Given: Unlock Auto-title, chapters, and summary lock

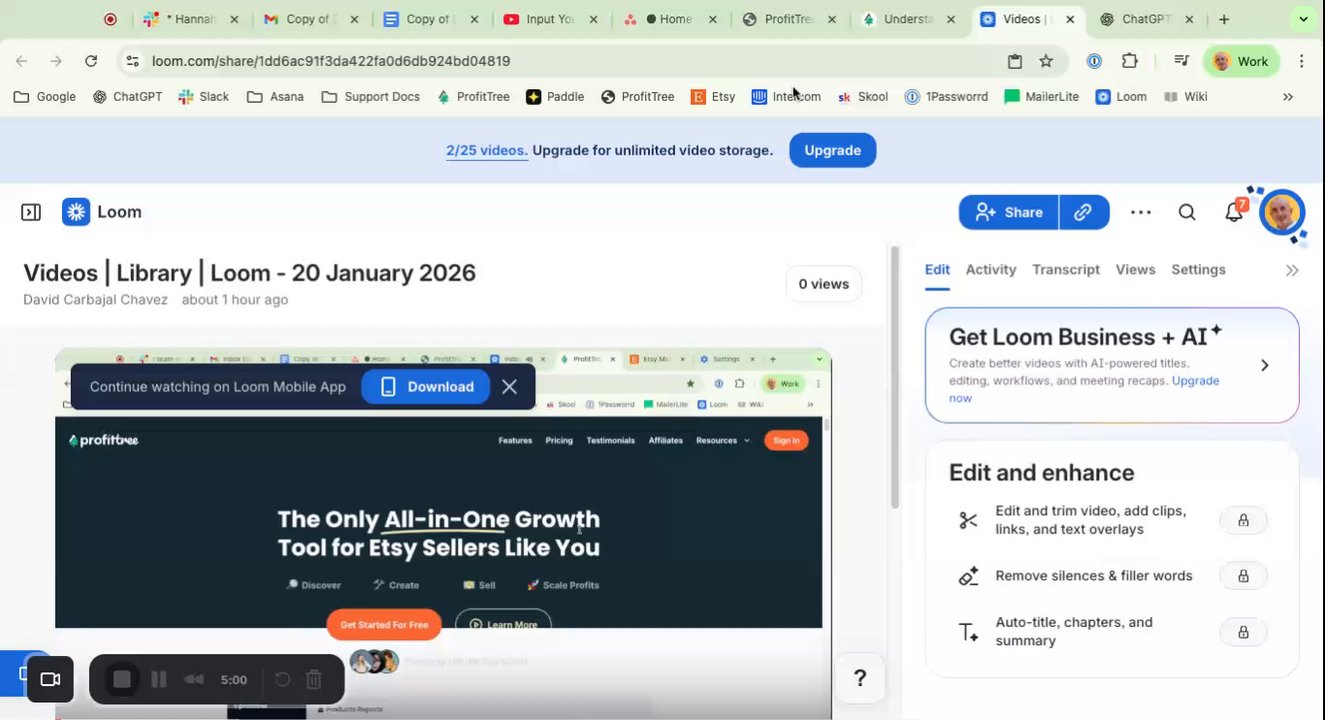Looking at the screenshot, I should click(x=1243, y=632).
